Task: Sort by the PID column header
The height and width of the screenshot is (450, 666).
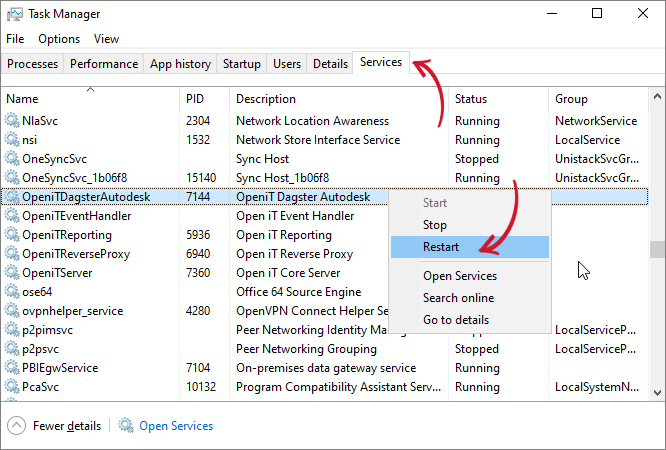Action: (x=196, y=99)
